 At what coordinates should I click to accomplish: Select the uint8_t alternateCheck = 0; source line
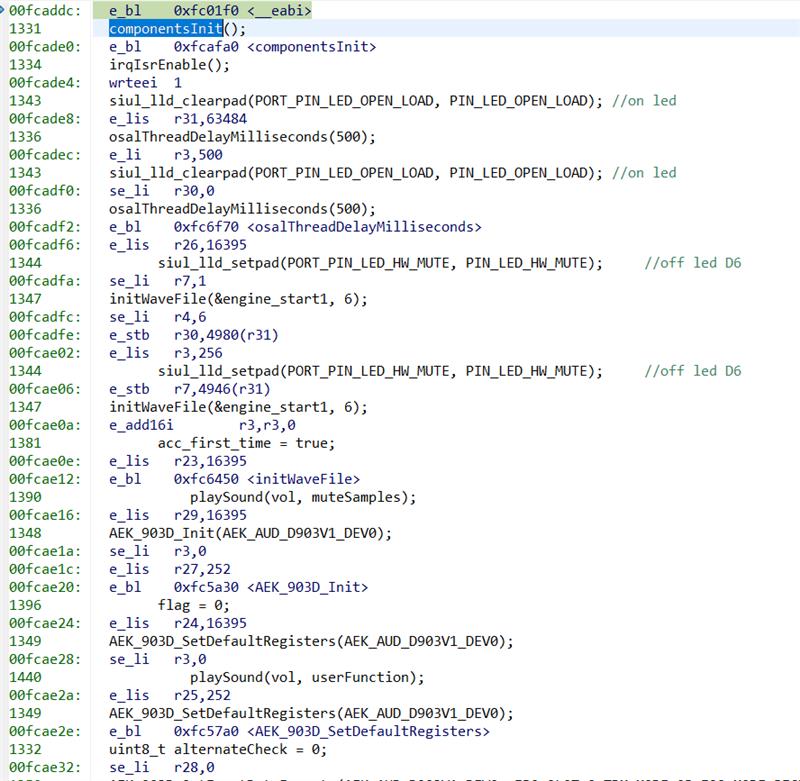click(x=218, y=750)
